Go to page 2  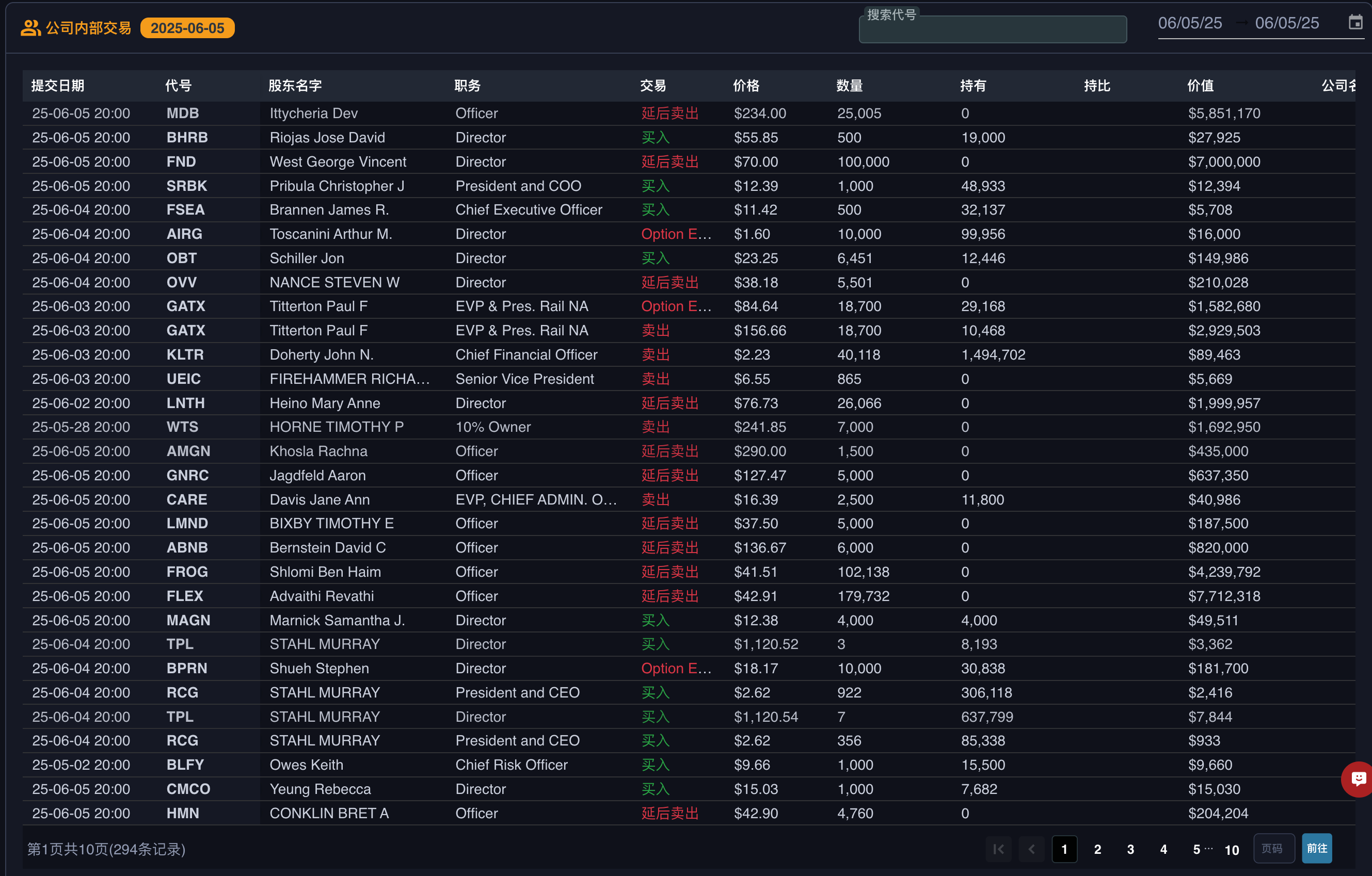coord(1097,849)
